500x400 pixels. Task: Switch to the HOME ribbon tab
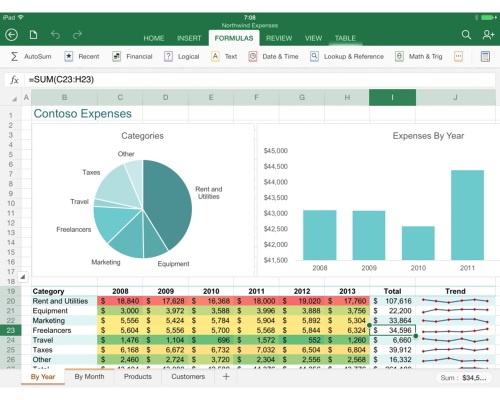(x=154, y=38)
